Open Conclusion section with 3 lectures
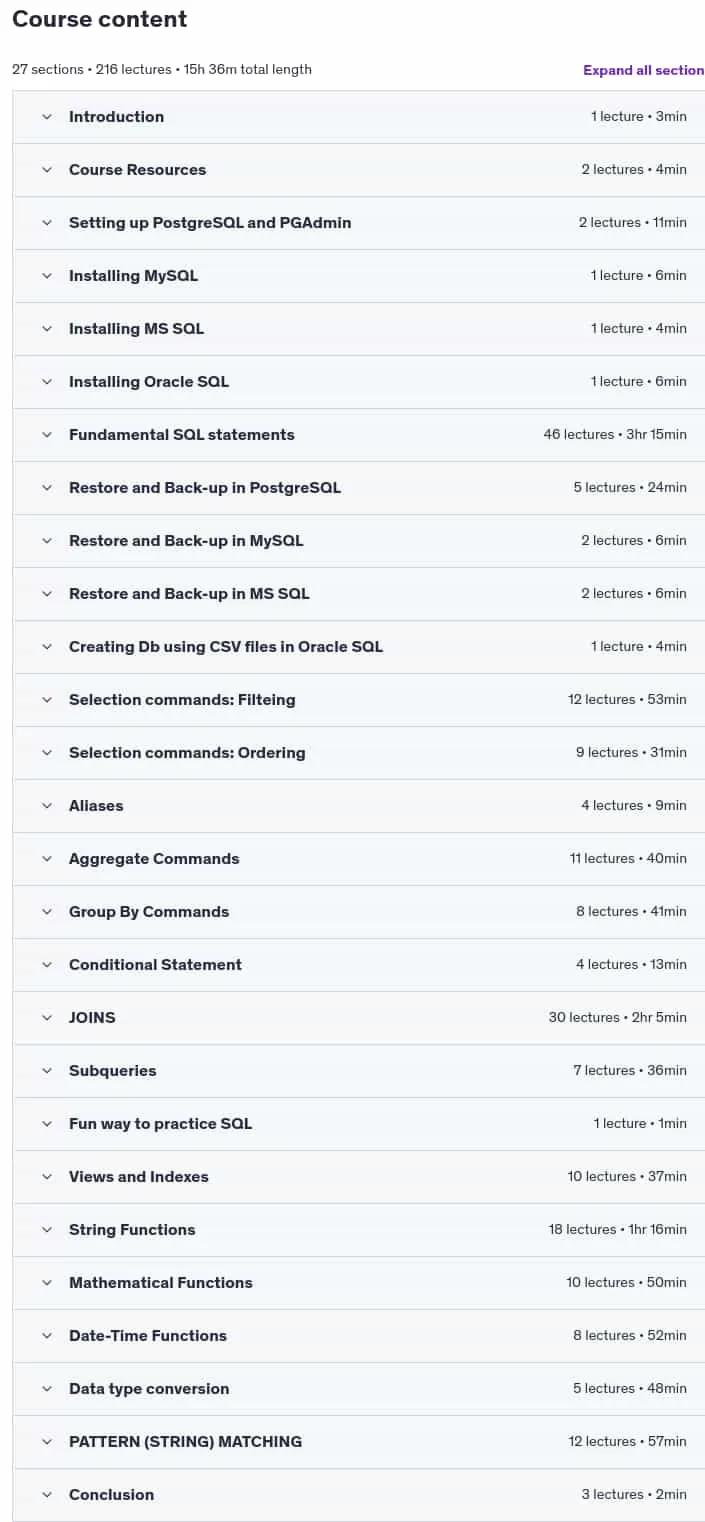Screen dimensions: 705x1522 click(x=359, y=1495)
